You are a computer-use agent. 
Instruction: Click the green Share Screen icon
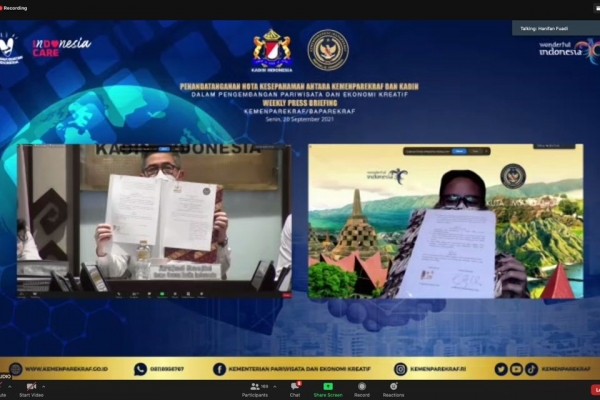coord(328,386)
